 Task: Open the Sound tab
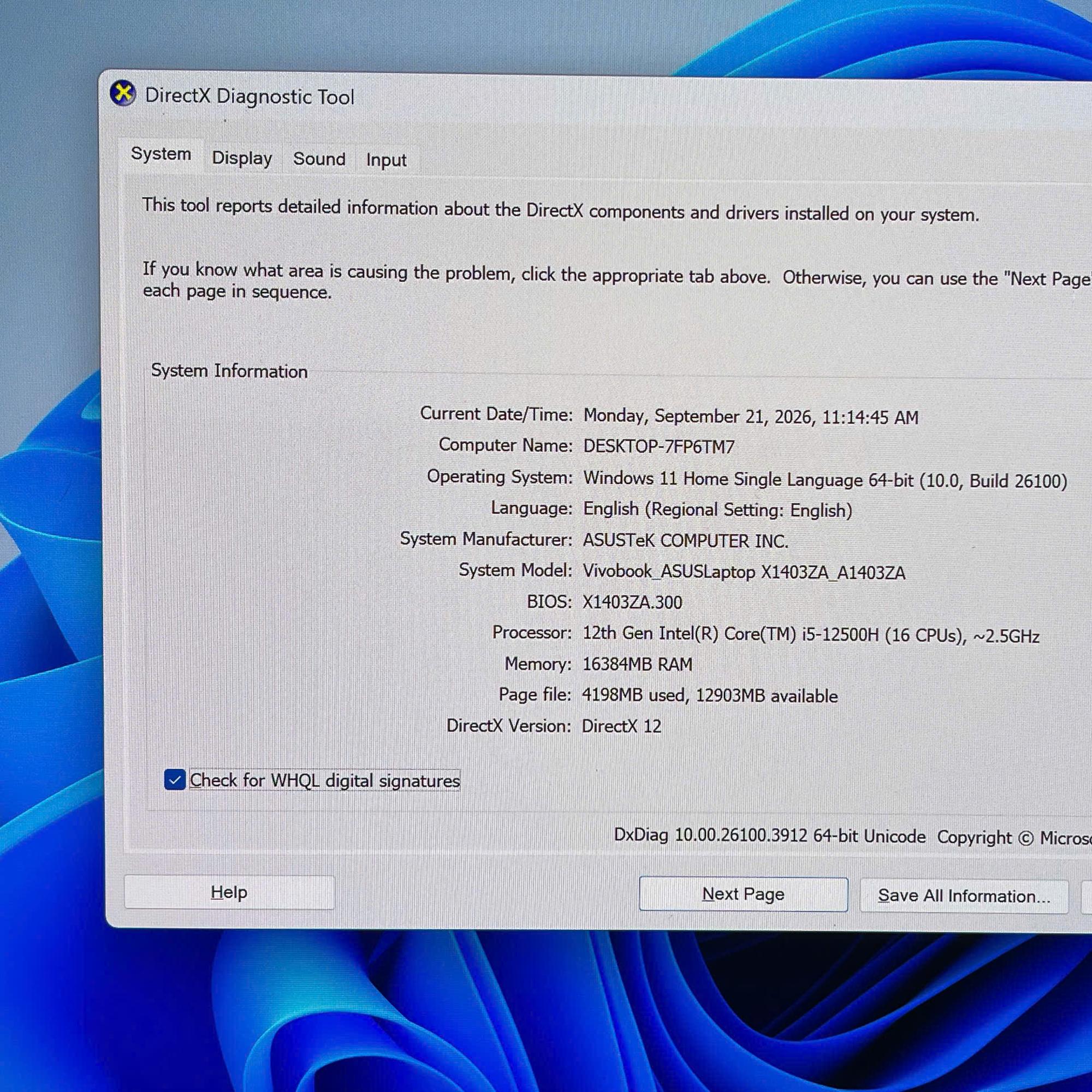tap(319, 159)
